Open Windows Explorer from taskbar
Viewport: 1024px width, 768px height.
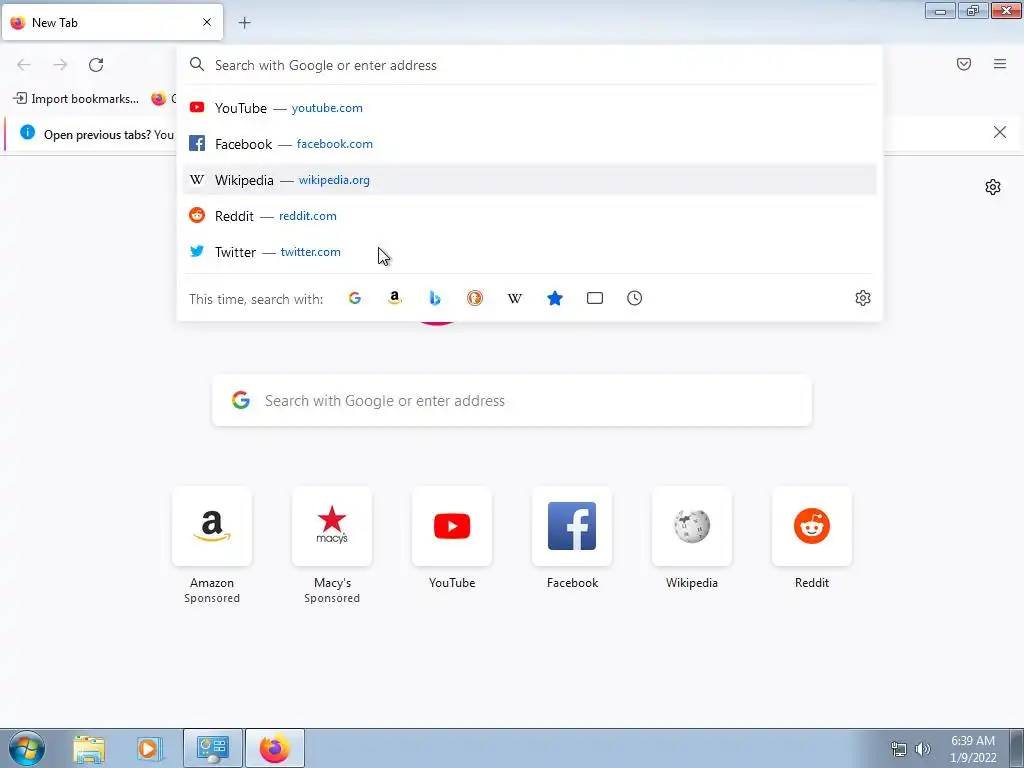[x=89, y=748]
